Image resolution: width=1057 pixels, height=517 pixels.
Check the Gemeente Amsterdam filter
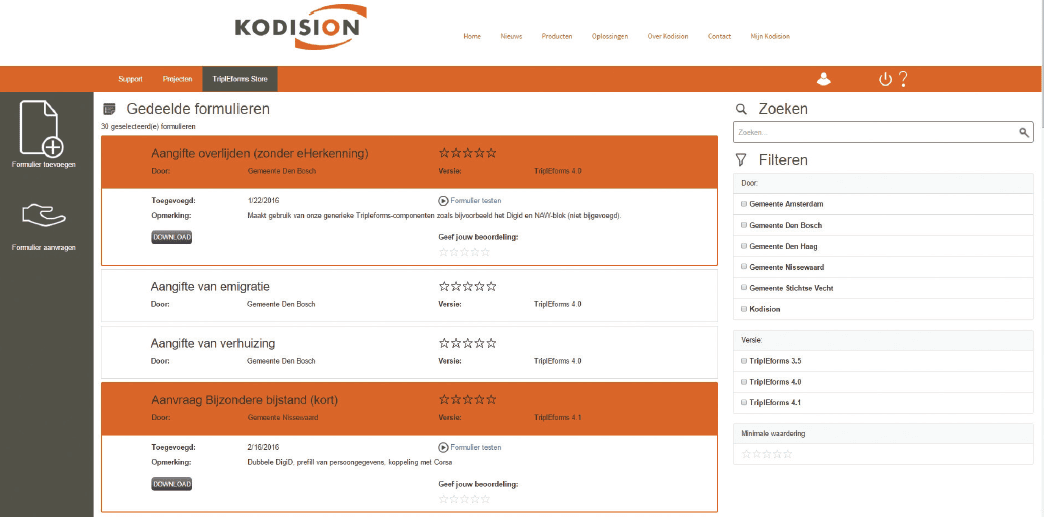pos(744,204)
